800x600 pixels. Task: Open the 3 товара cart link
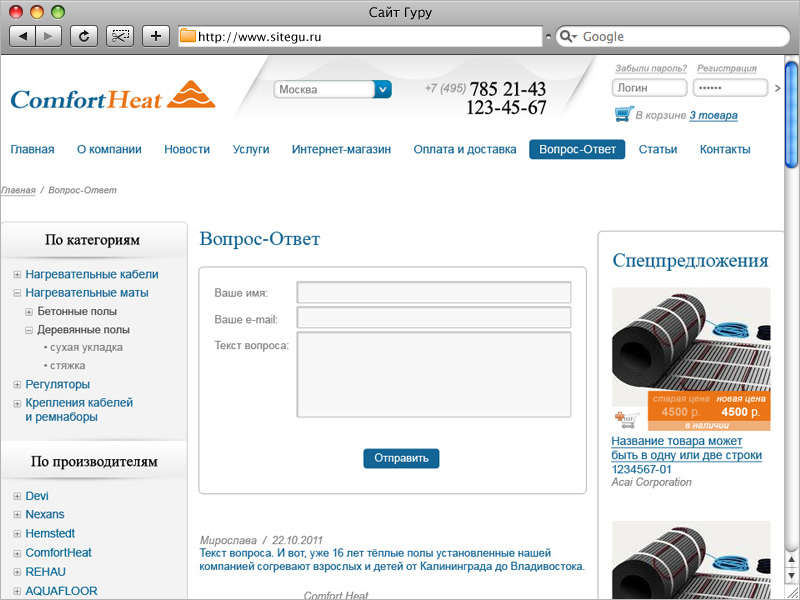tap(713, 116)
